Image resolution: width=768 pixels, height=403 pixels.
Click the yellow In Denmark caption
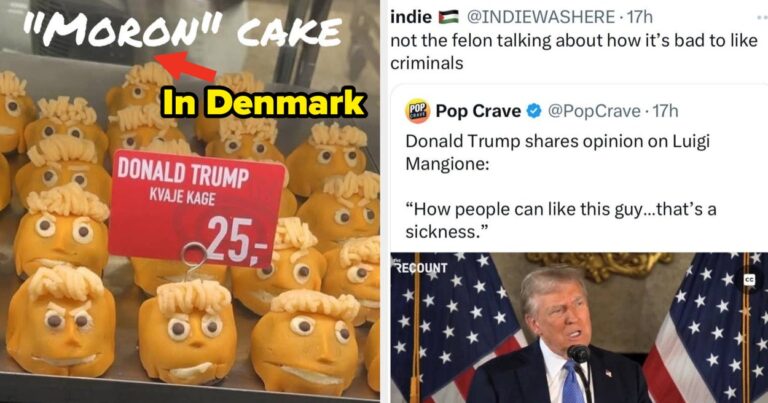coord(264,103)
